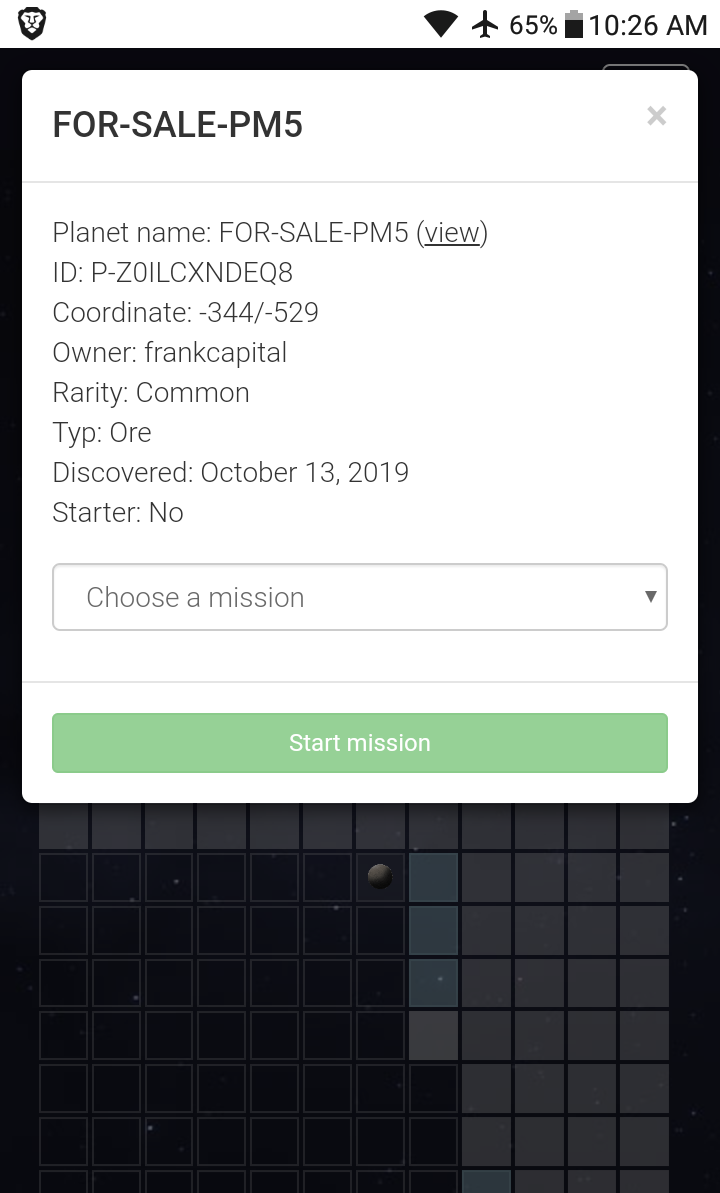This screenshot has height=1193, width=720.
Task: Click the dark planet icon on the map grid
Action: (x=380, y=877)
